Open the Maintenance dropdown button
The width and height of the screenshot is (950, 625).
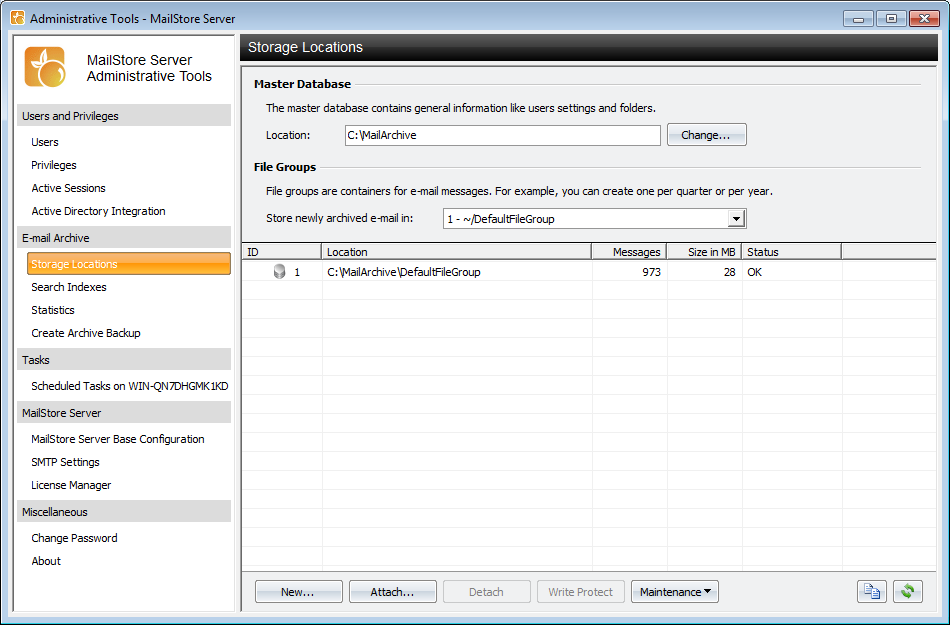click(x=675, y=592)
